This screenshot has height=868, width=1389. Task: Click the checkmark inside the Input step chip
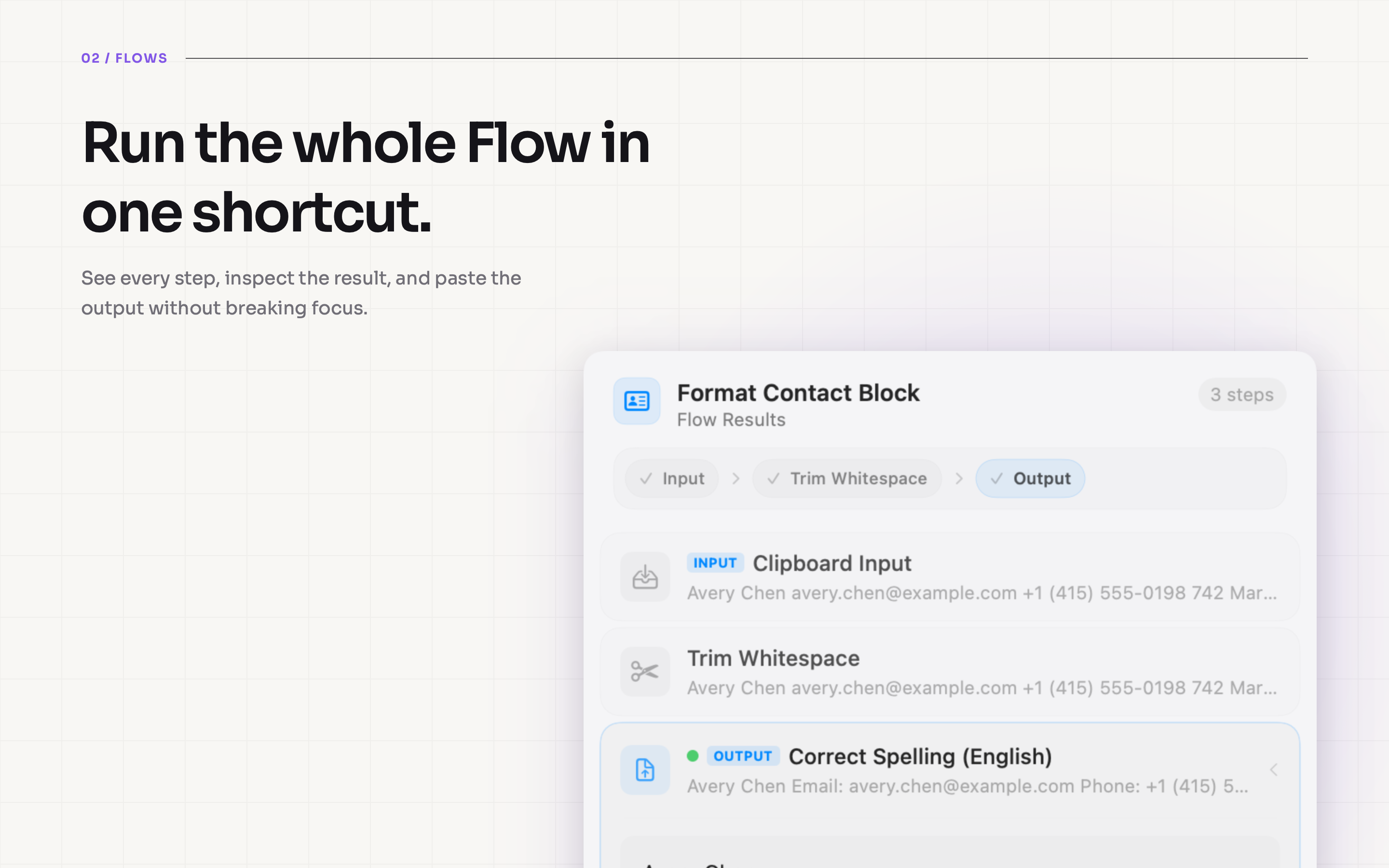(x=646, y=478)
